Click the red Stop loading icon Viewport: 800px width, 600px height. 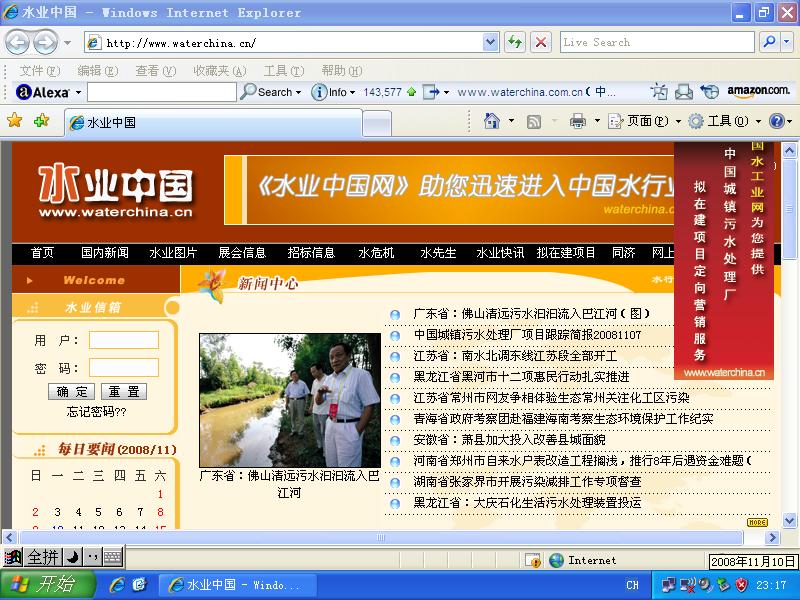541,42
